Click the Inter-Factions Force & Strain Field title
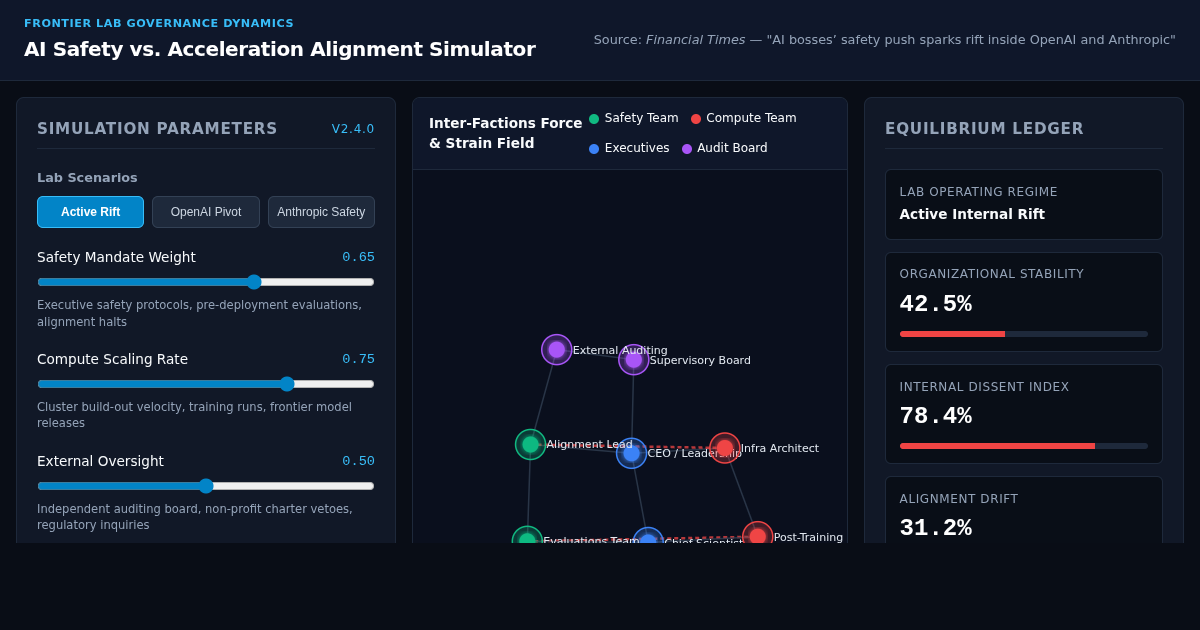 [x=505, y=133]
